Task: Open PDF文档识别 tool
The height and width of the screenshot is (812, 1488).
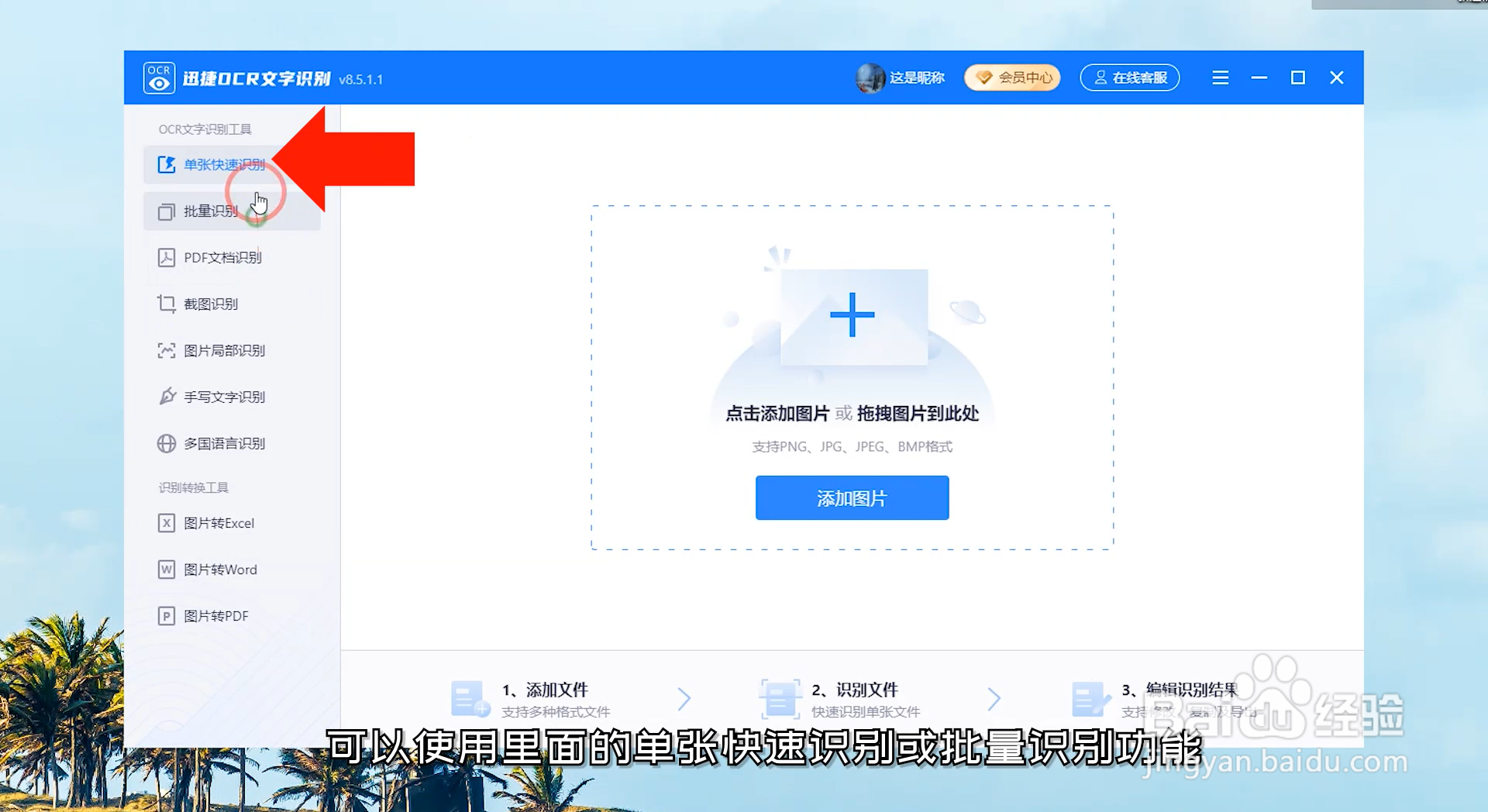Action: [x=232, y=257]
